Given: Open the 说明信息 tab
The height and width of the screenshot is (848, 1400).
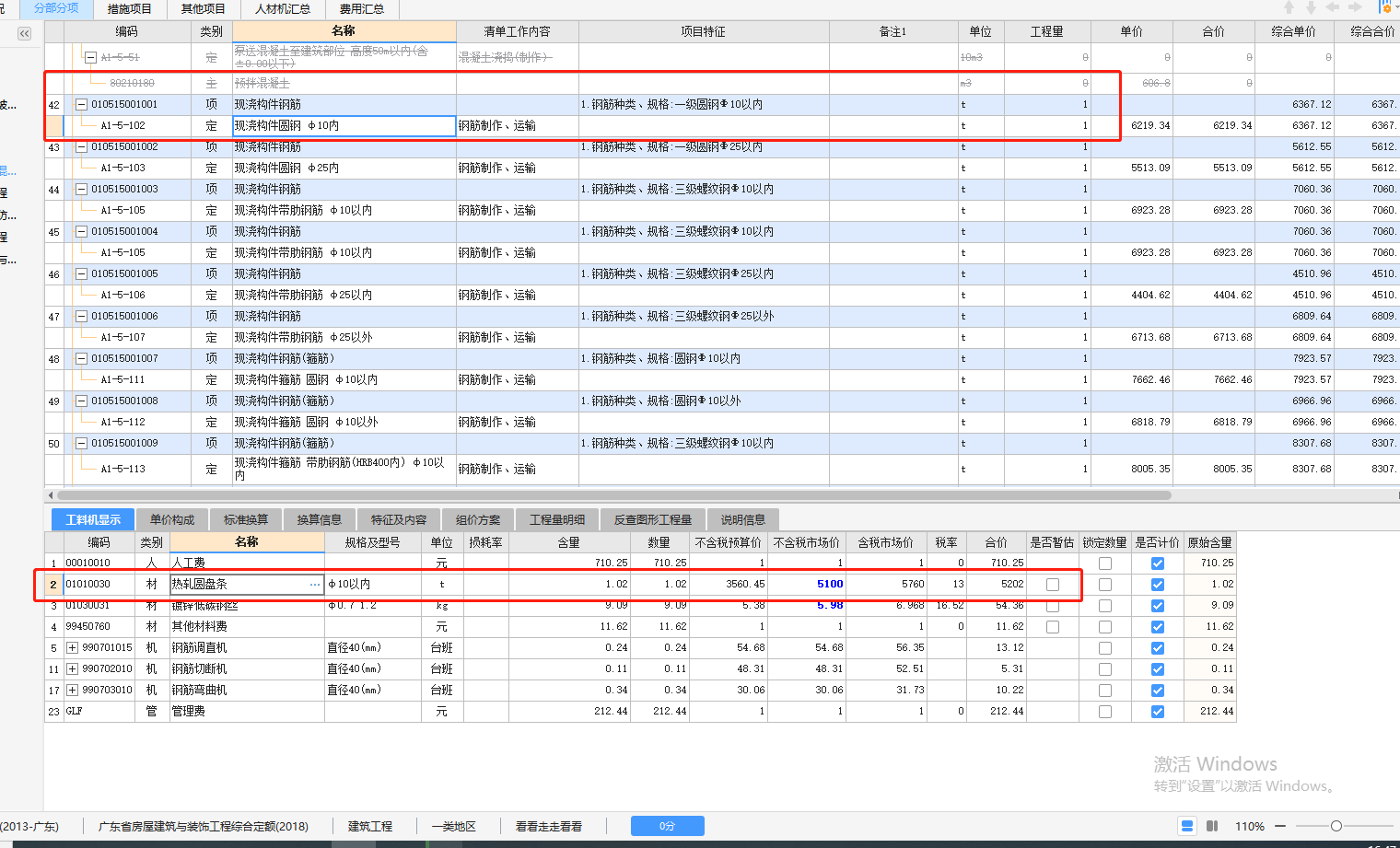Looking at the screenshot, I should (x=743, y=519).
